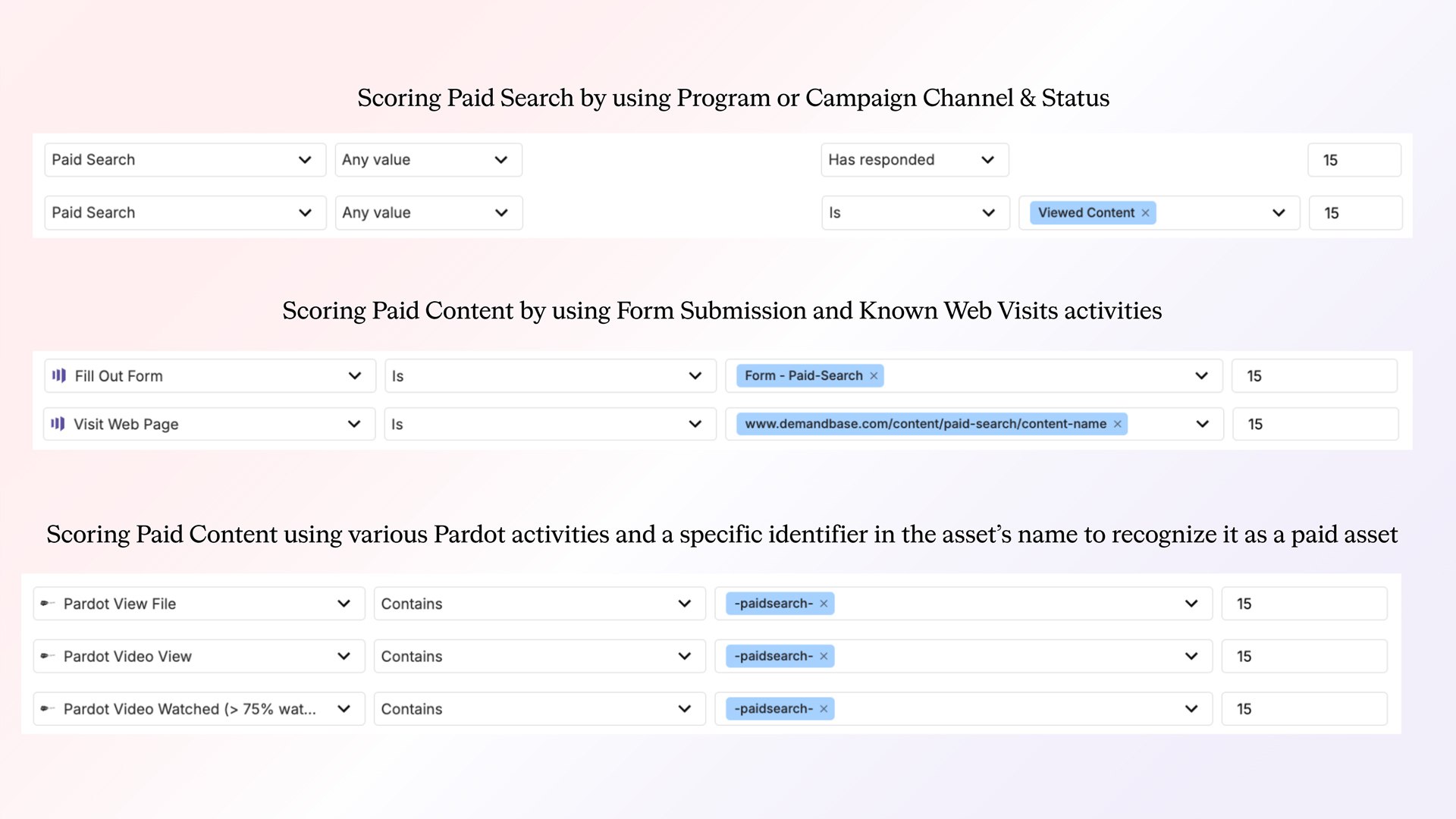Remove the Viewed Content tag via its X icon

tap(1145, 212)
